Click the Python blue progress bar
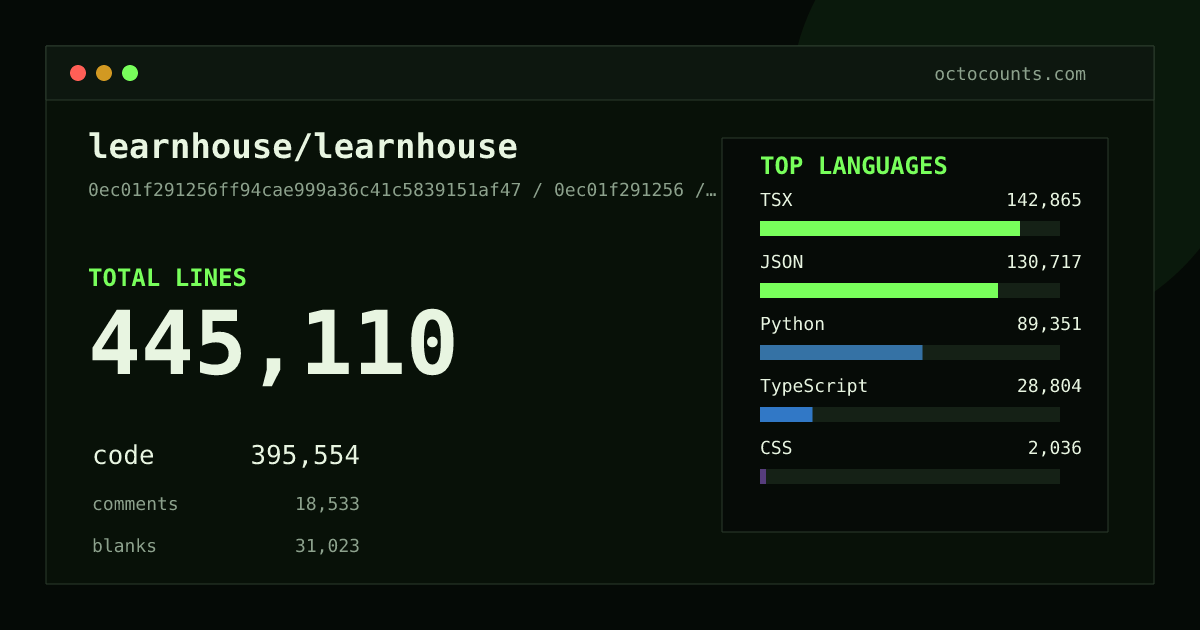Viewport: 1200px width, 630px height. (x=841, y=352)
